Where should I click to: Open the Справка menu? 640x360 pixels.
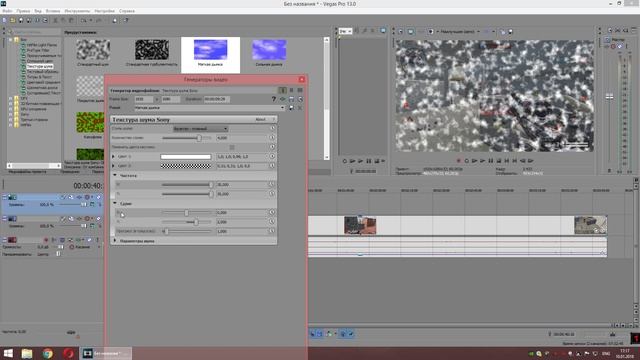(127, 11)
